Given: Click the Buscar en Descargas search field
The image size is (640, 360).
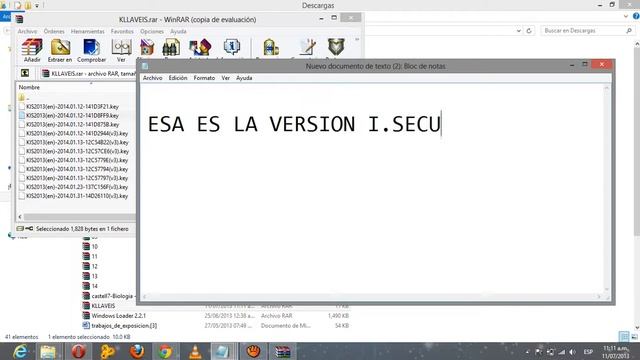Looking at the screenshot, I should pyautogui.click(x=588, y=31).
